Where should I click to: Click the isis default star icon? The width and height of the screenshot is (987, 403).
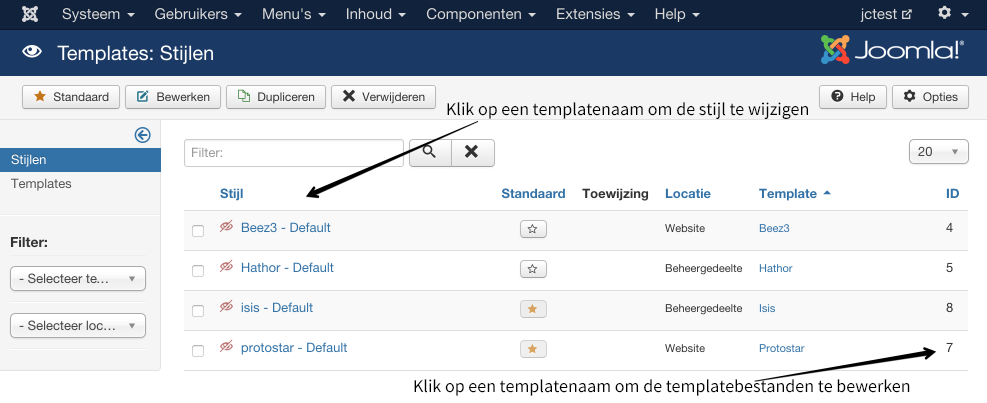click(533, 309)
